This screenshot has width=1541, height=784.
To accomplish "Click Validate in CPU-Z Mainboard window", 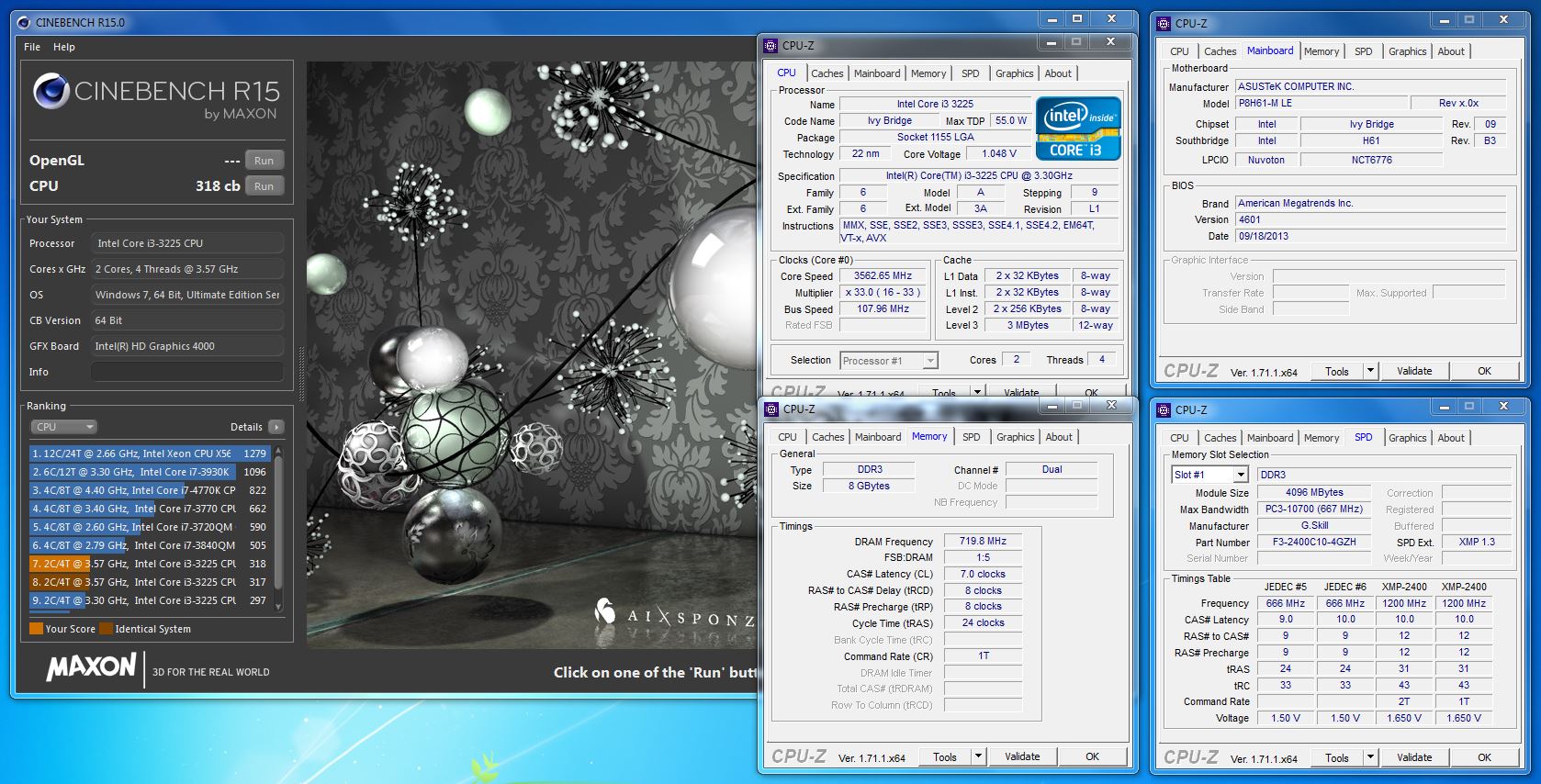I will [1414, 371].
